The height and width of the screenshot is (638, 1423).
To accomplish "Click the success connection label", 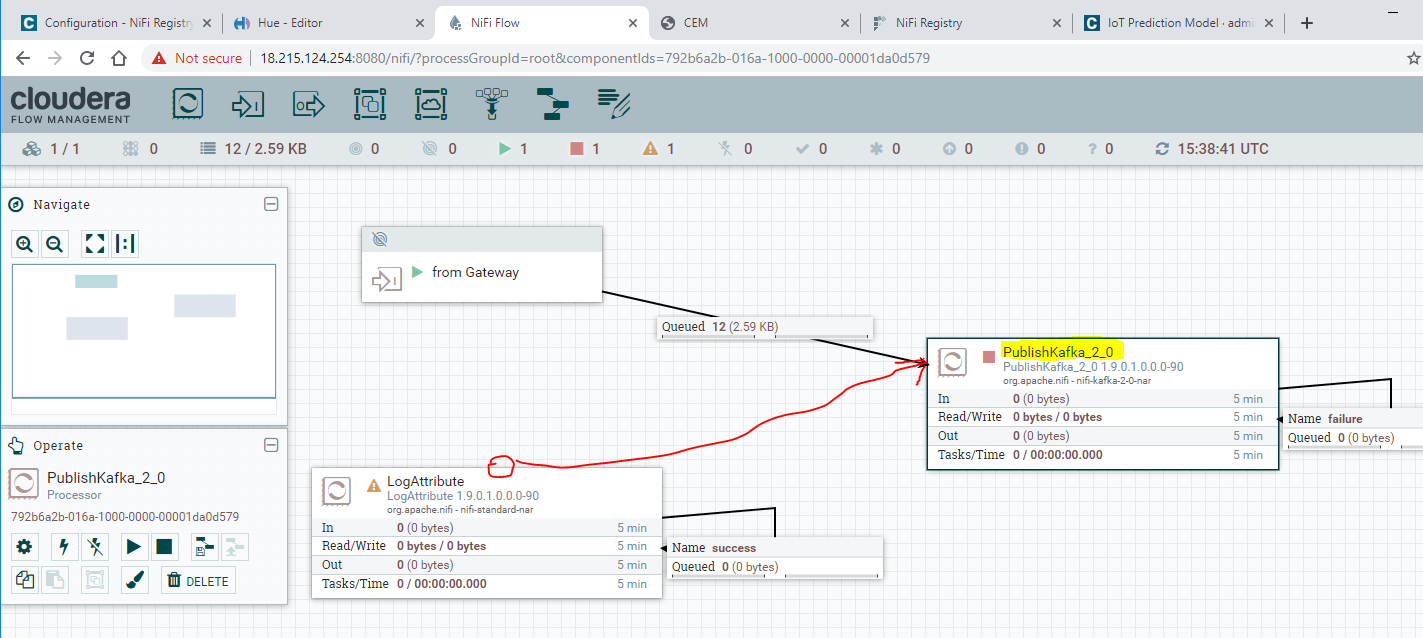I will 773,557.
